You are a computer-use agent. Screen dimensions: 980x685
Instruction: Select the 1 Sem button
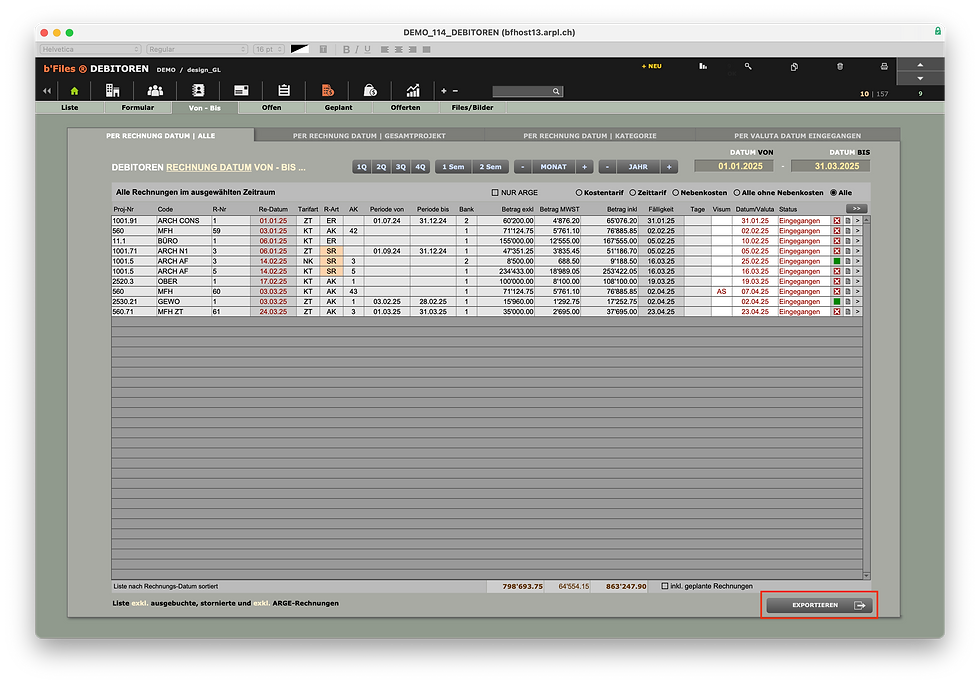coord(453,167)
